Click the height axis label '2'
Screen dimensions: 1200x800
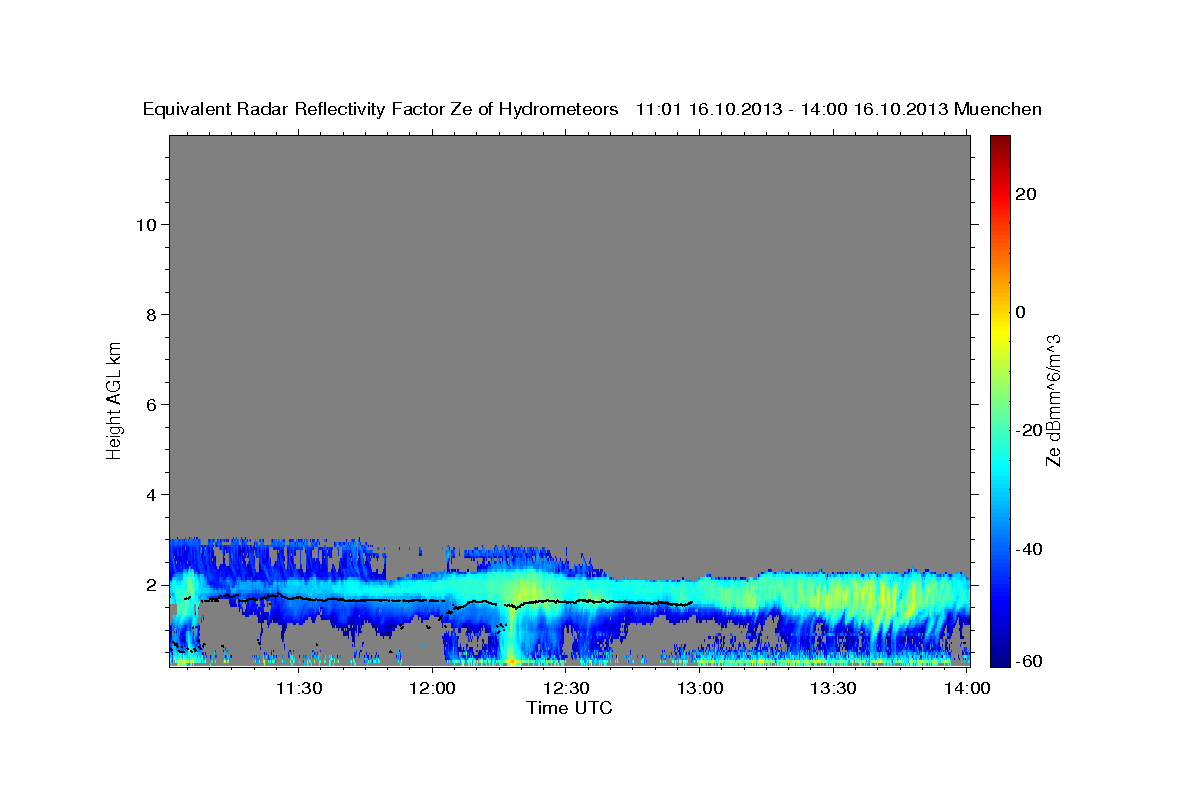pos(152,584)
